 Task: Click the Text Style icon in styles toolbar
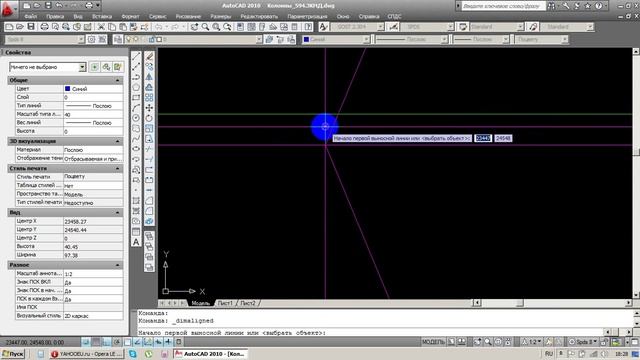(x=323, y=27)
